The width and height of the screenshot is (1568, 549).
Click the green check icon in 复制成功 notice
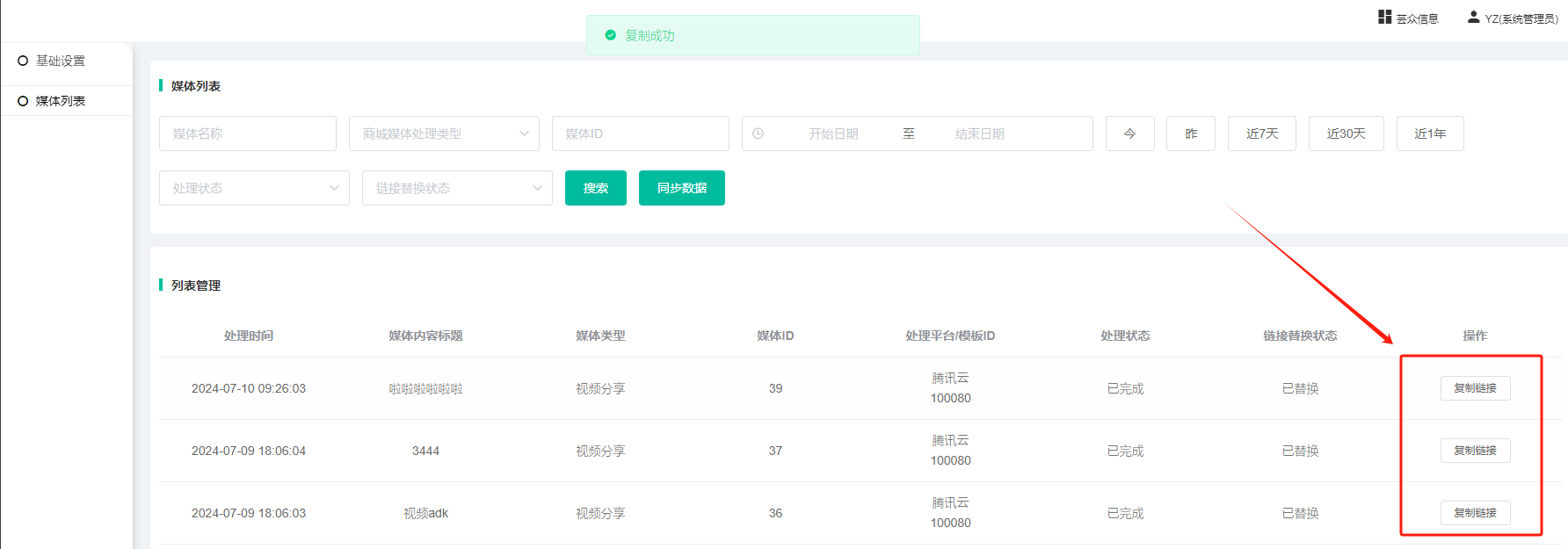pyautogui.click(x=610, y=35)
